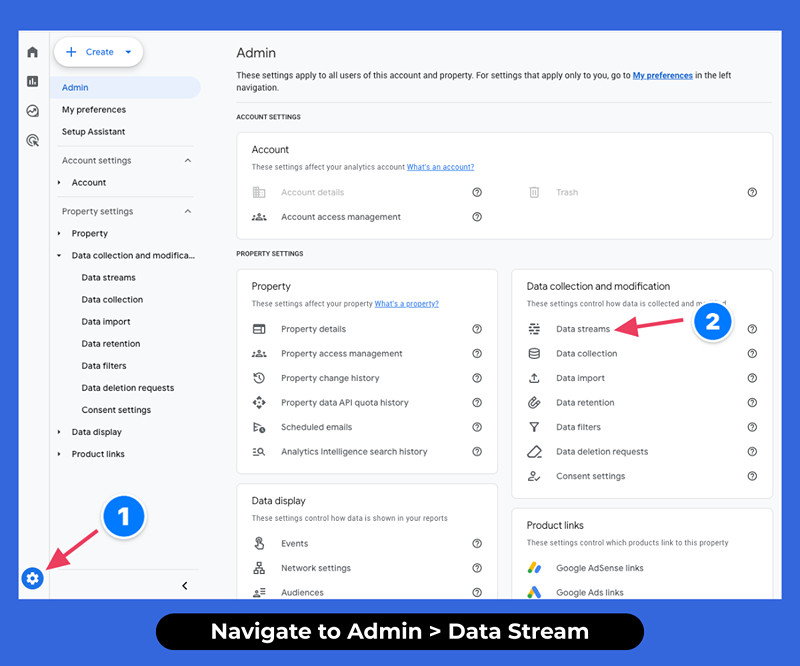Open Audiences in Data display card
Screen dimensions: 800x666
click(x=302, y=593)
